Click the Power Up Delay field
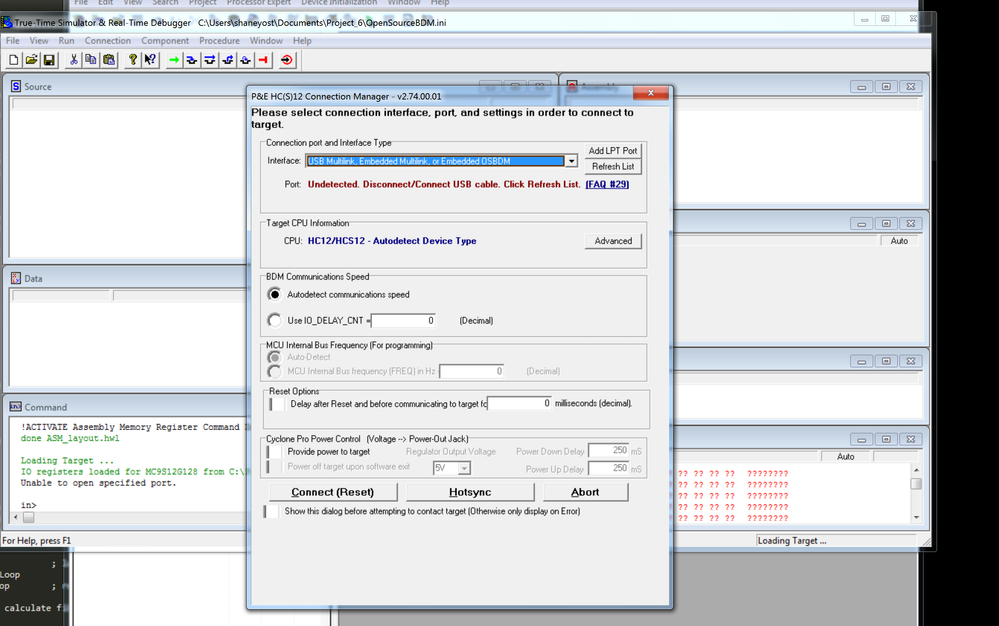The image size is (999, 626). pyautogui.click(x=608, y=469)
